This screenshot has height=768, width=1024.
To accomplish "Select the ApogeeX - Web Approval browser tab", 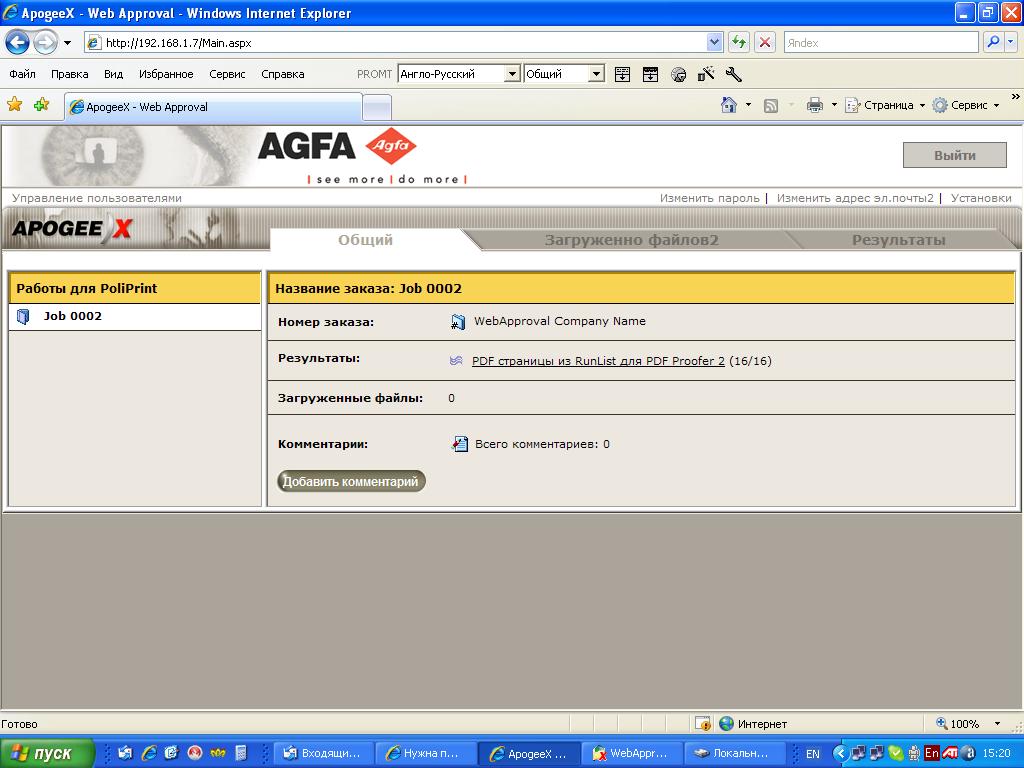I will tap(213, 106).
